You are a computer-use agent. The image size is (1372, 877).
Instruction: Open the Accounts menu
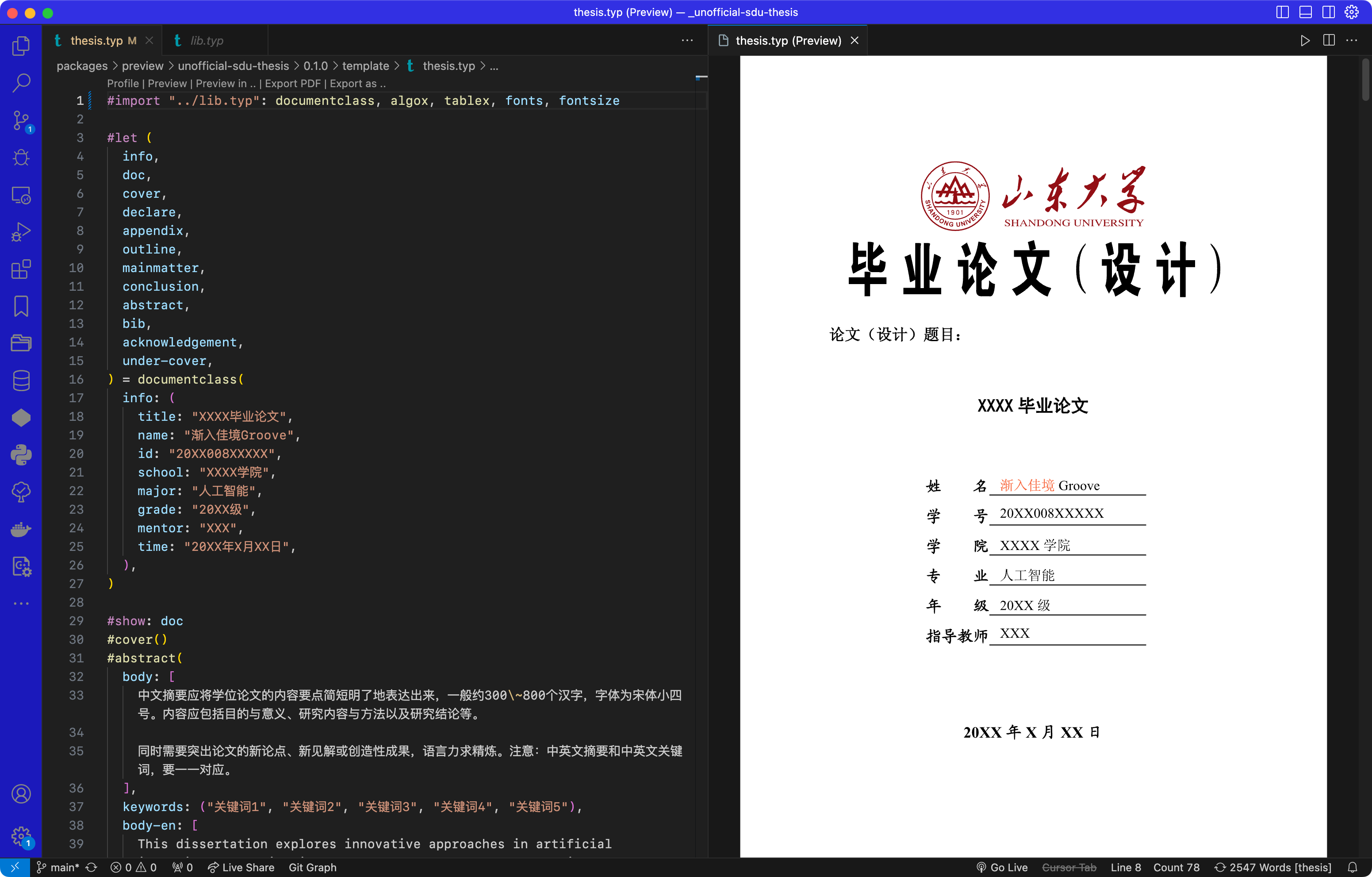click(x=21, y=794)
